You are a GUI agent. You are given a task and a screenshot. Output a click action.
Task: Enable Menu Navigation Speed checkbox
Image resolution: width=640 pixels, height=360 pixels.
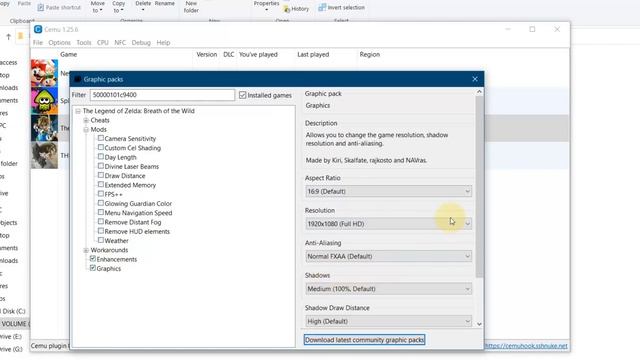point(100,212)
